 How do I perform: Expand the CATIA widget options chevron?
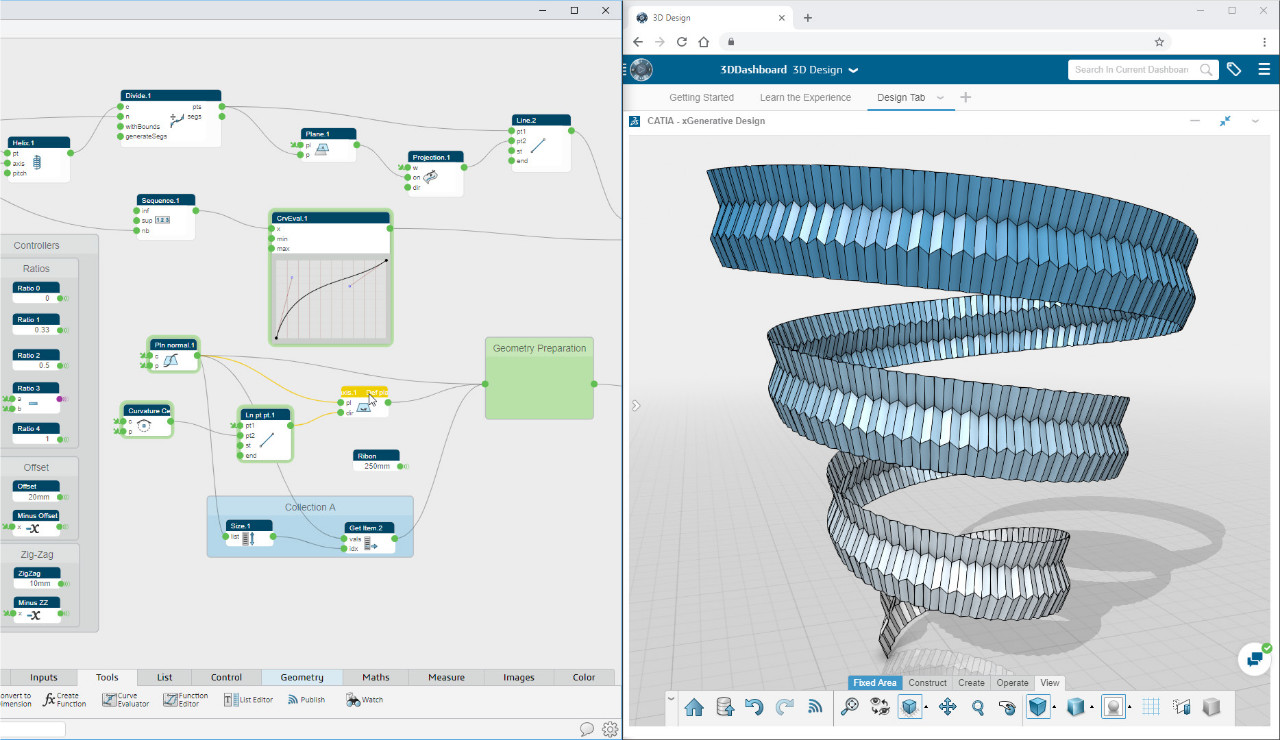click(1256, 121)
